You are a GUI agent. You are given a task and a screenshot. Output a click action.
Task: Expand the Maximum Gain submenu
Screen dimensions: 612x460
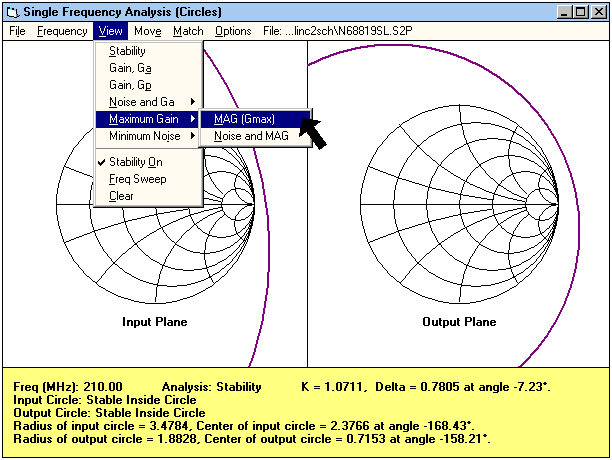click(x=147, y=119)
